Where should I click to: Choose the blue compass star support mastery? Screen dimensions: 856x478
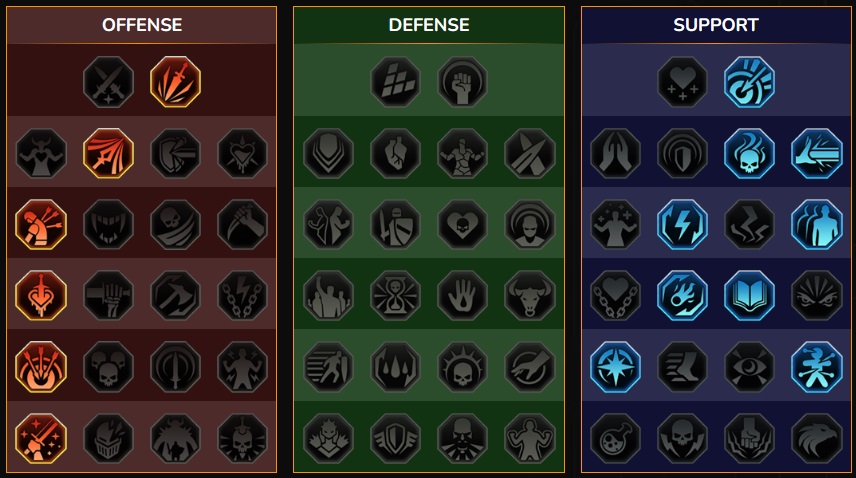(x=615, y=367)
